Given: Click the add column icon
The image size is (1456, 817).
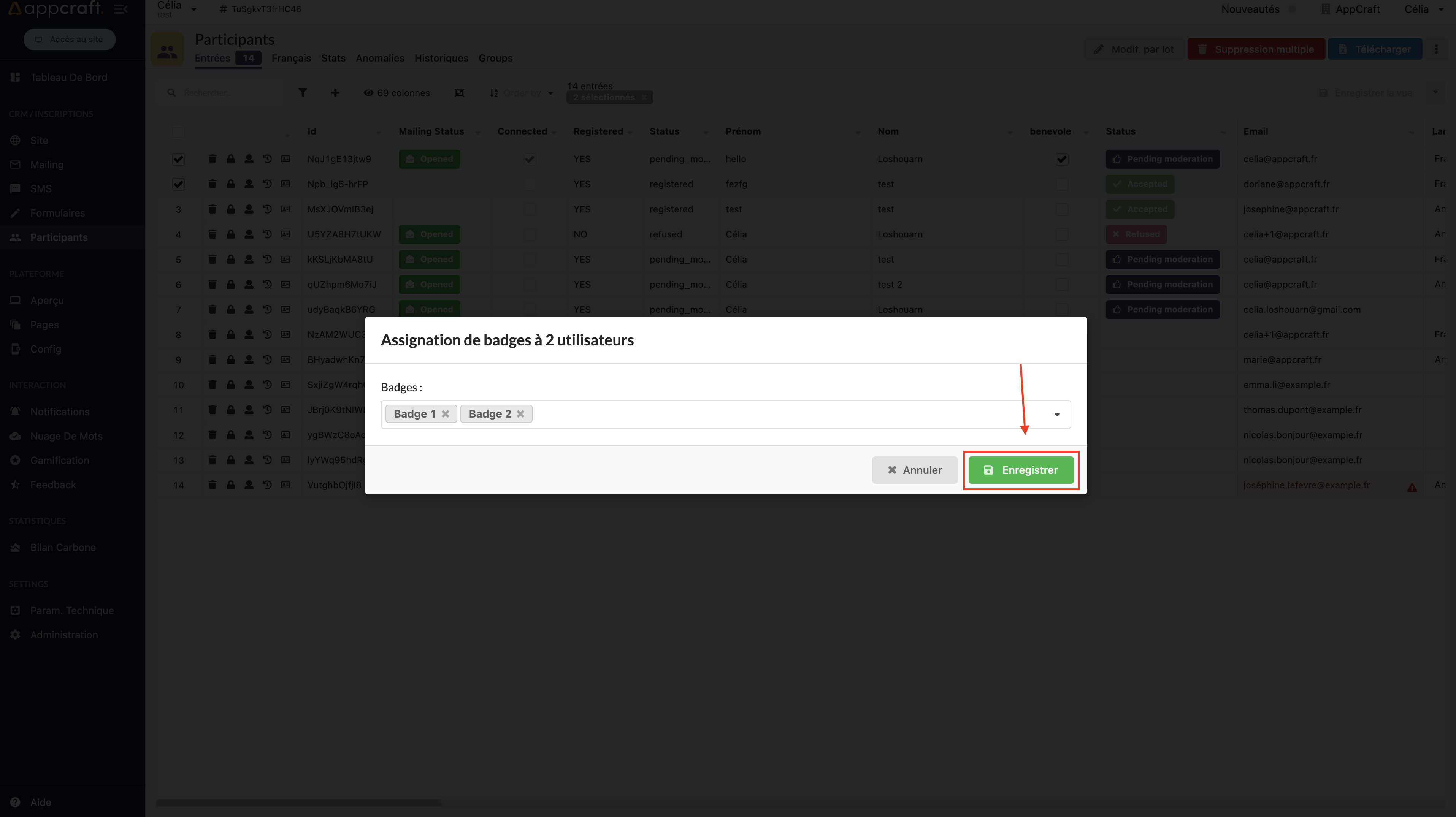Looking at the screenshot, I should tap(335, 92).
